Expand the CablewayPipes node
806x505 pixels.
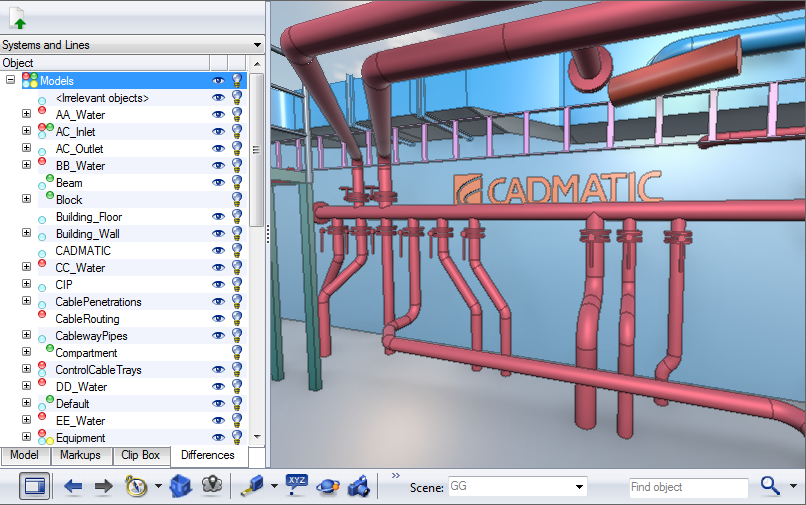tap(27, 335)
